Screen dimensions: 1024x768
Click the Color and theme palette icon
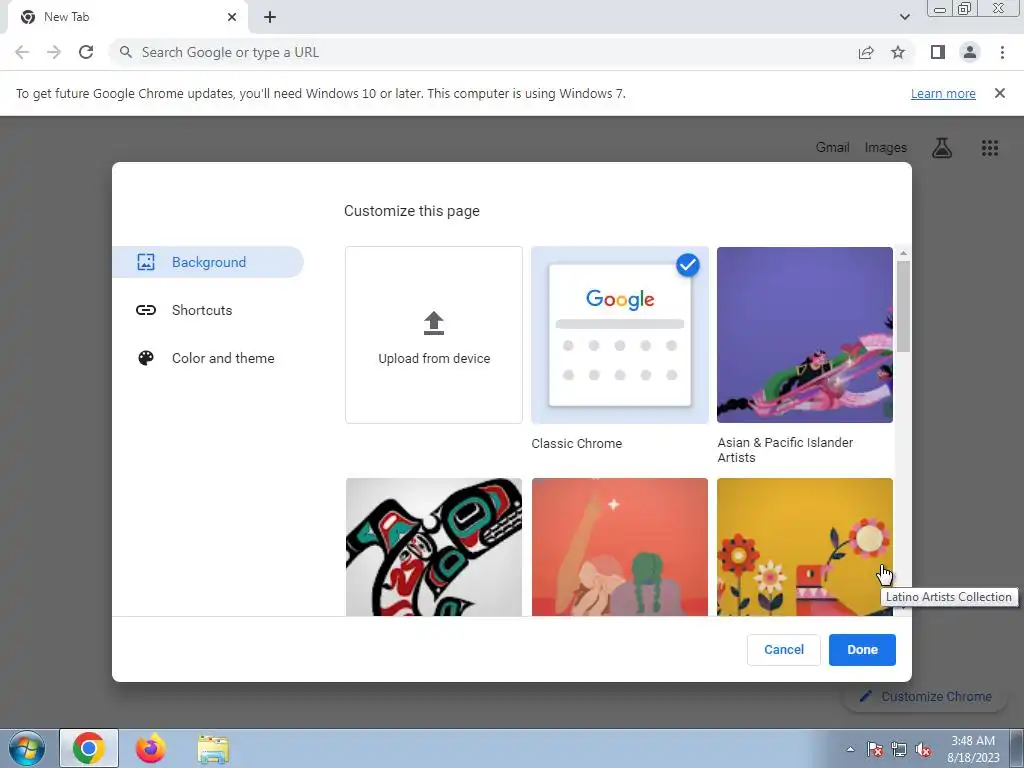(x=146, y=358)
